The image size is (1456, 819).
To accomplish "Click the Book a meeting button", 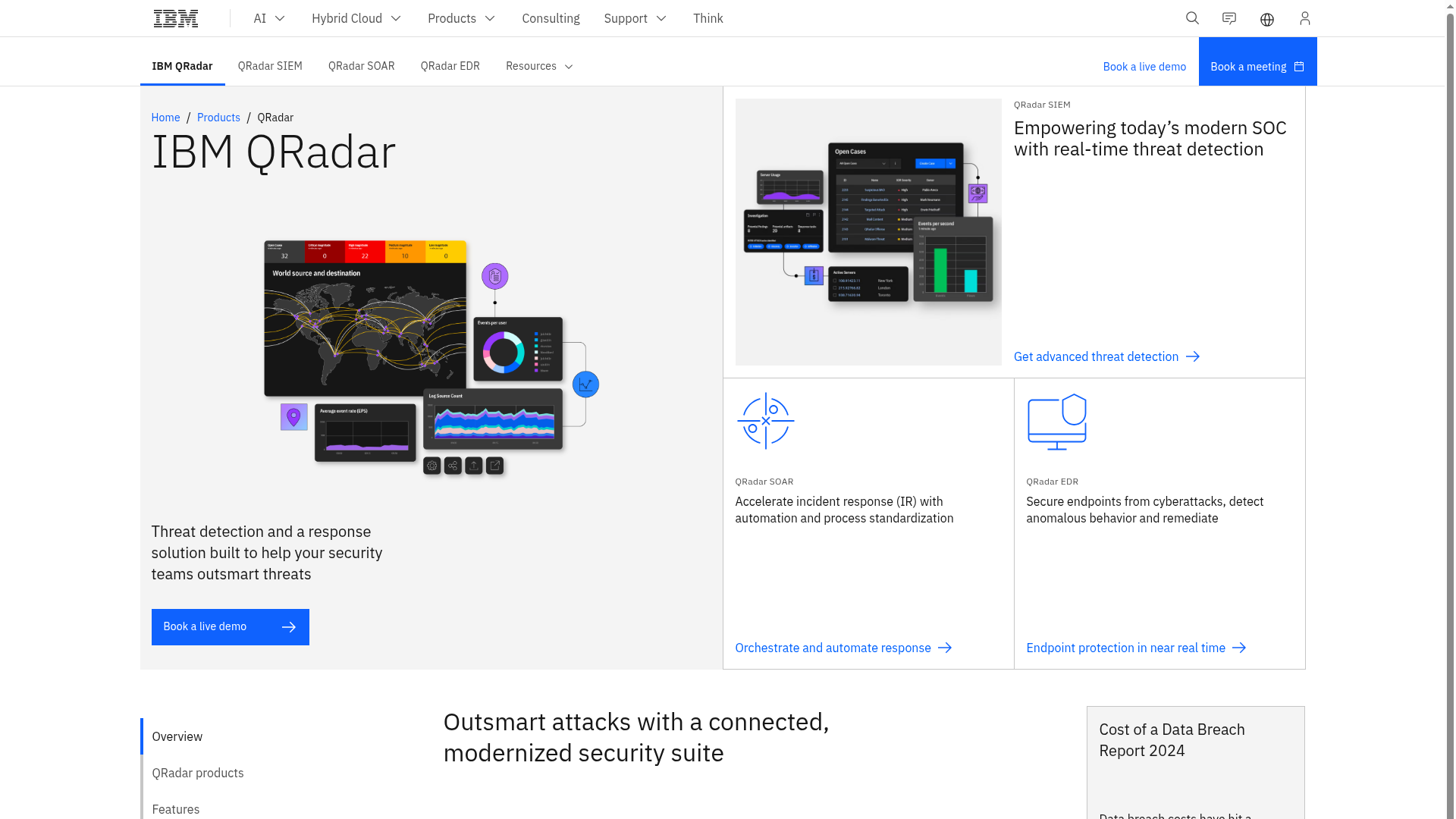I will pos(1257,61).
